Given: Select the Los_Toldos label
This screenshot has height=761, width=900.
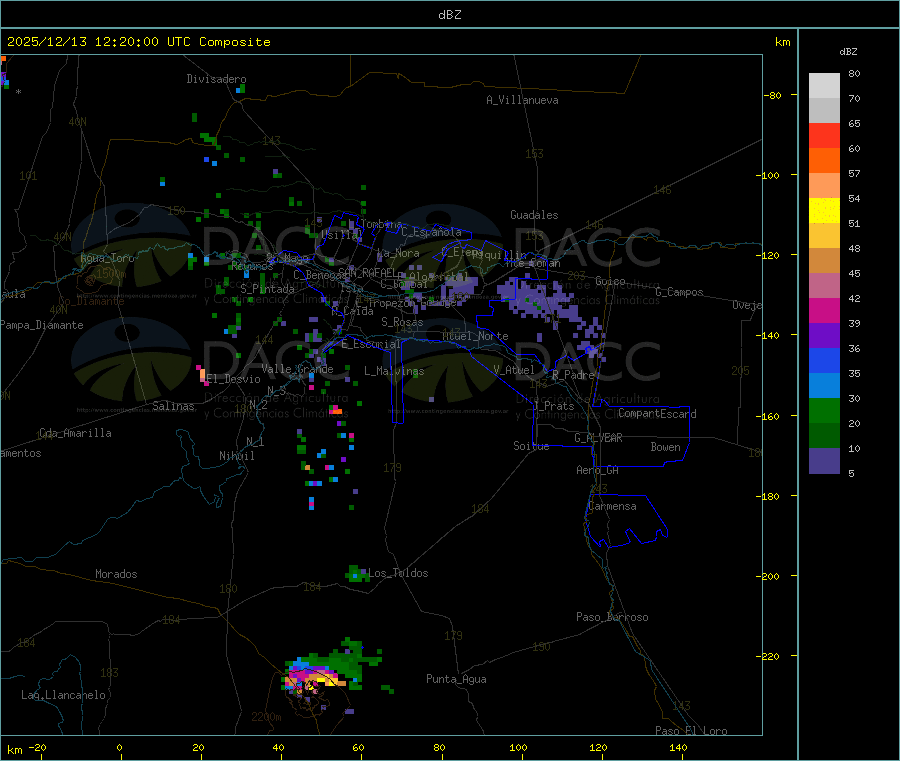Looking at the screenshot, I should [398, 573].
